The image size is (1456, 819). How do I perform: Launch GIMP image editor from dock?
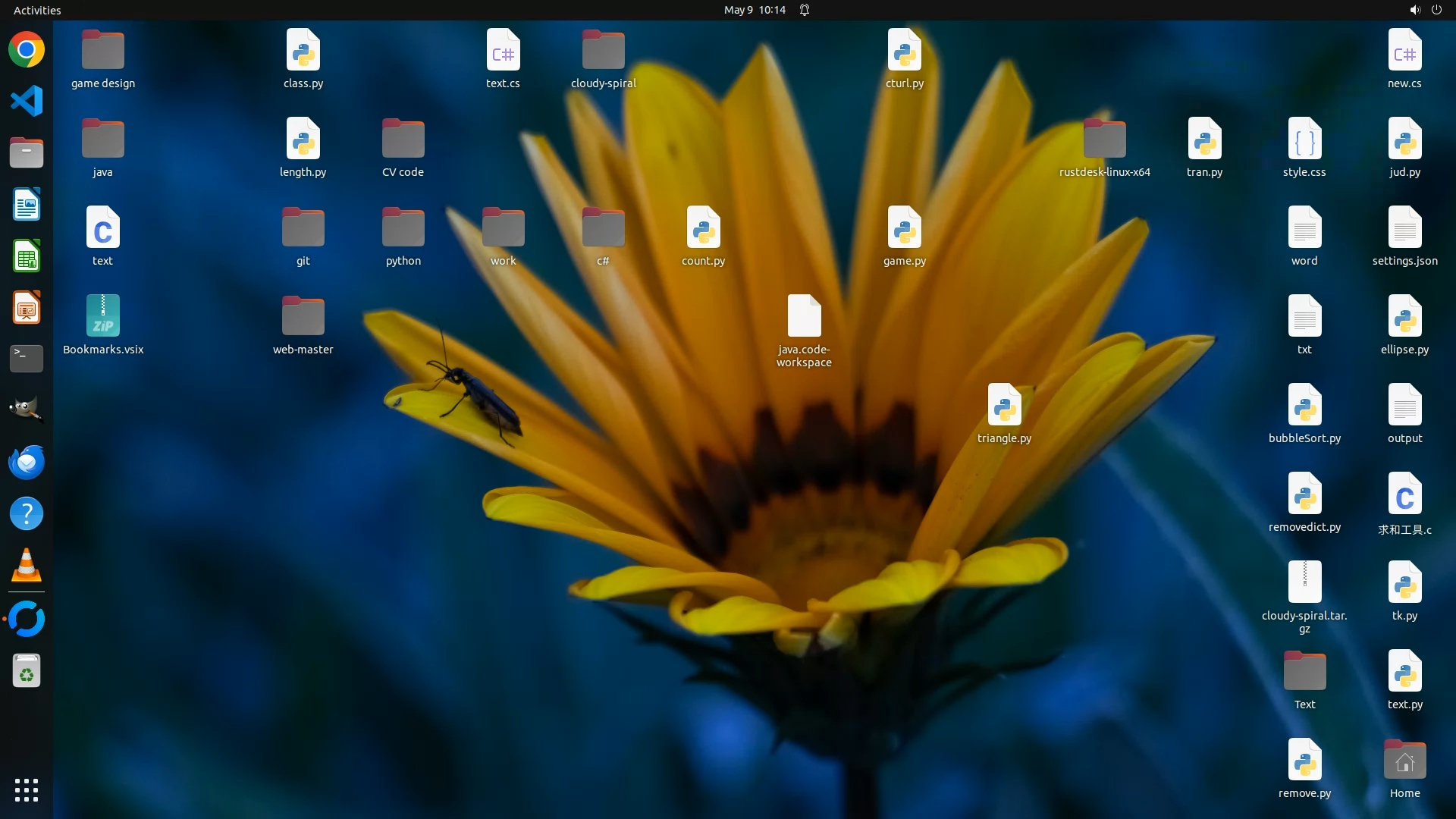27,410
